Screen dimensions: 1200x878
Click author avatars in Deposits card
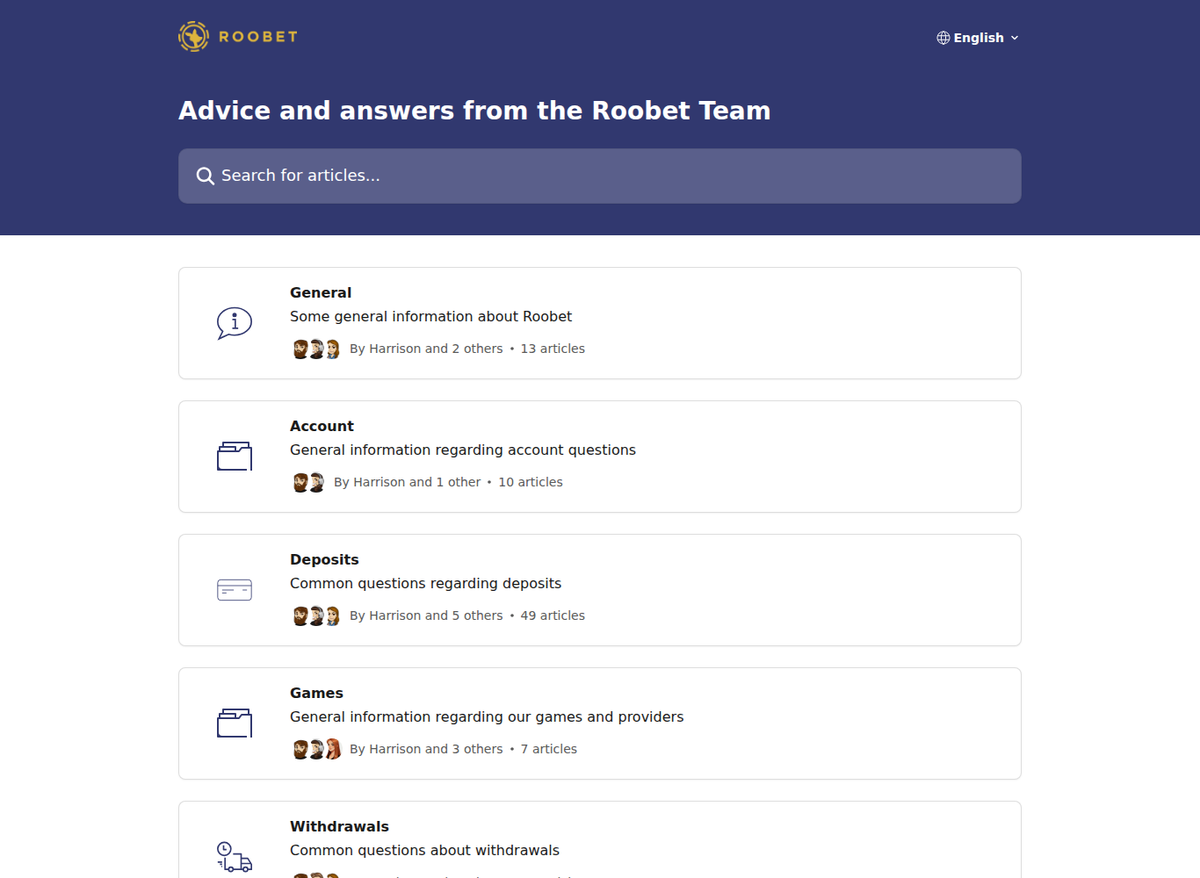316,616
